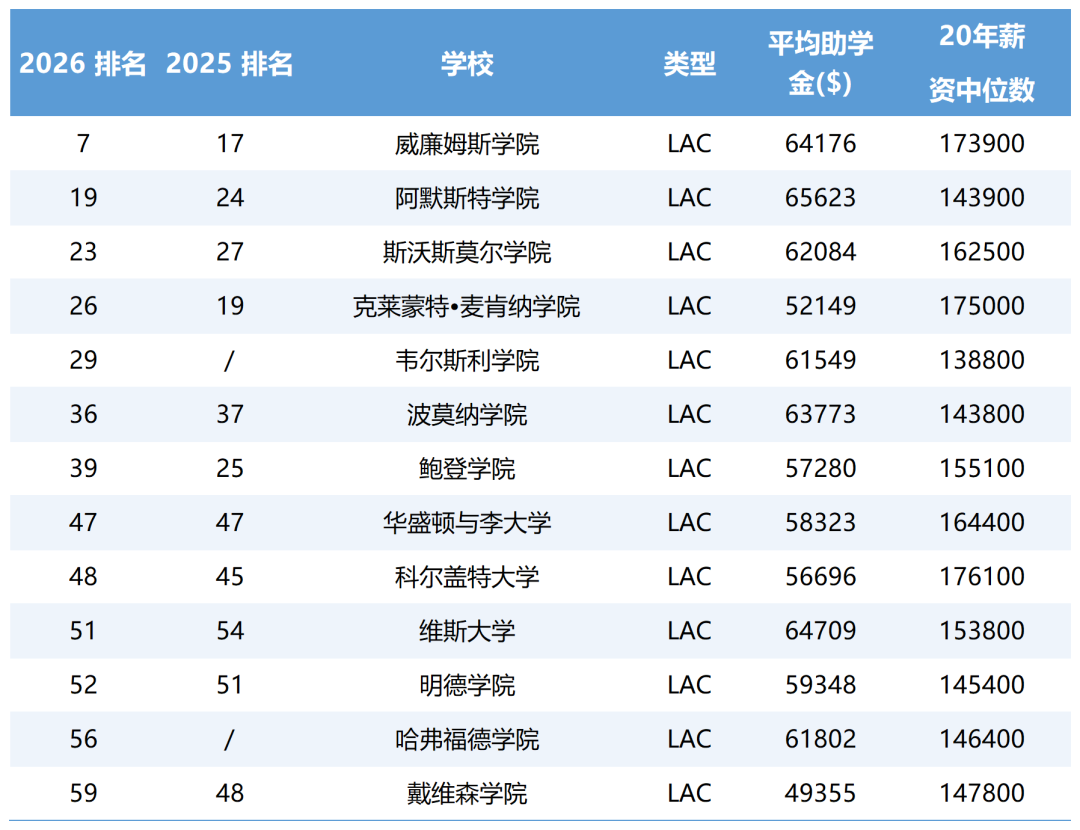Click the aid value 65623

pos(820,198)
